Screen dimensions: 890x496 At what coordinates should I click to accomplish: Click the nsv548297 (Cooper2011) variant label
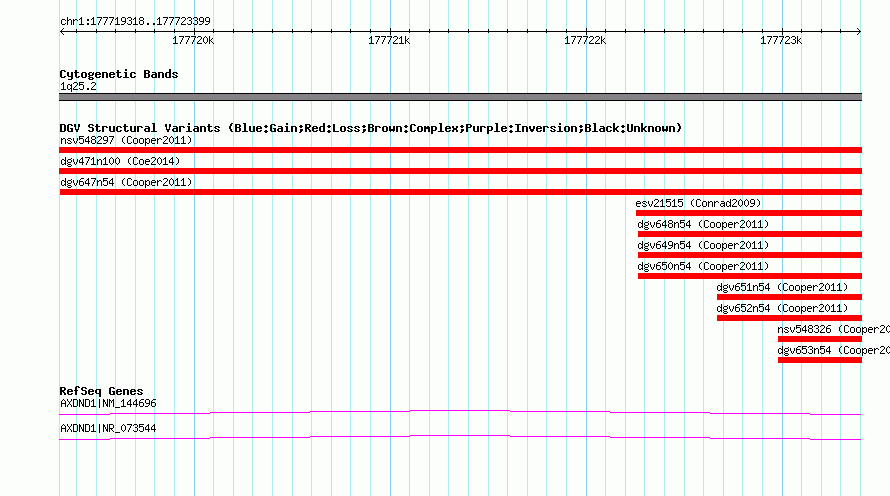pyautogui.click(x=126, y=140)
